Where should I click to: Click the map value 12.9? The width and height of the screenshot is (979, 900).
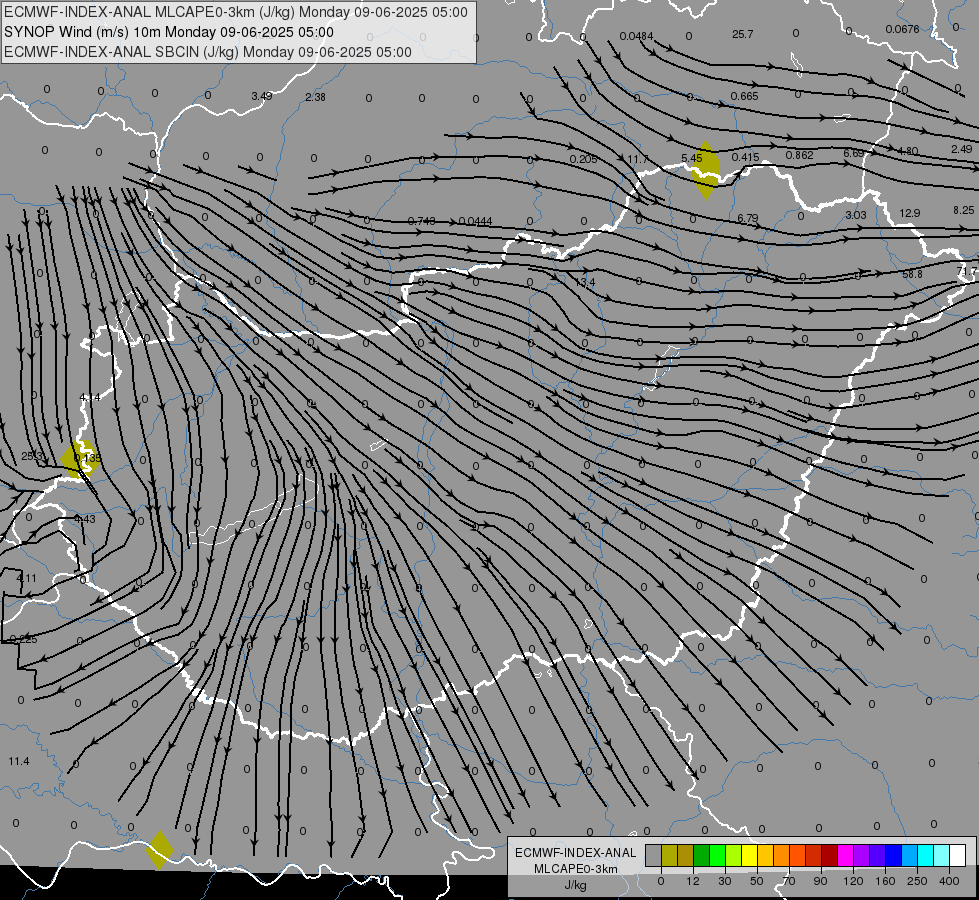pyautogui.click(x=910, y=213)
